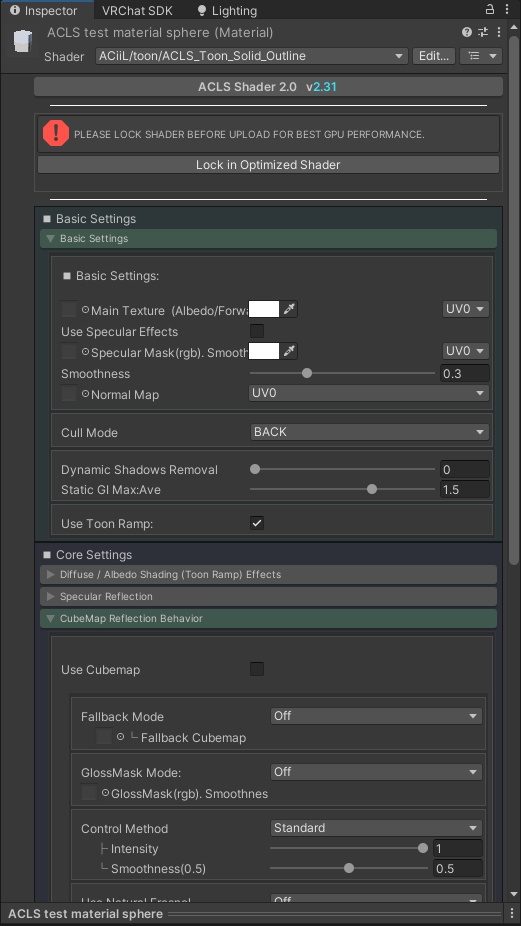The height and width of the screenshot is (926, 521).
Task: Click the ACLS test material sphere preview bar
Action: [x=254, y=914]
